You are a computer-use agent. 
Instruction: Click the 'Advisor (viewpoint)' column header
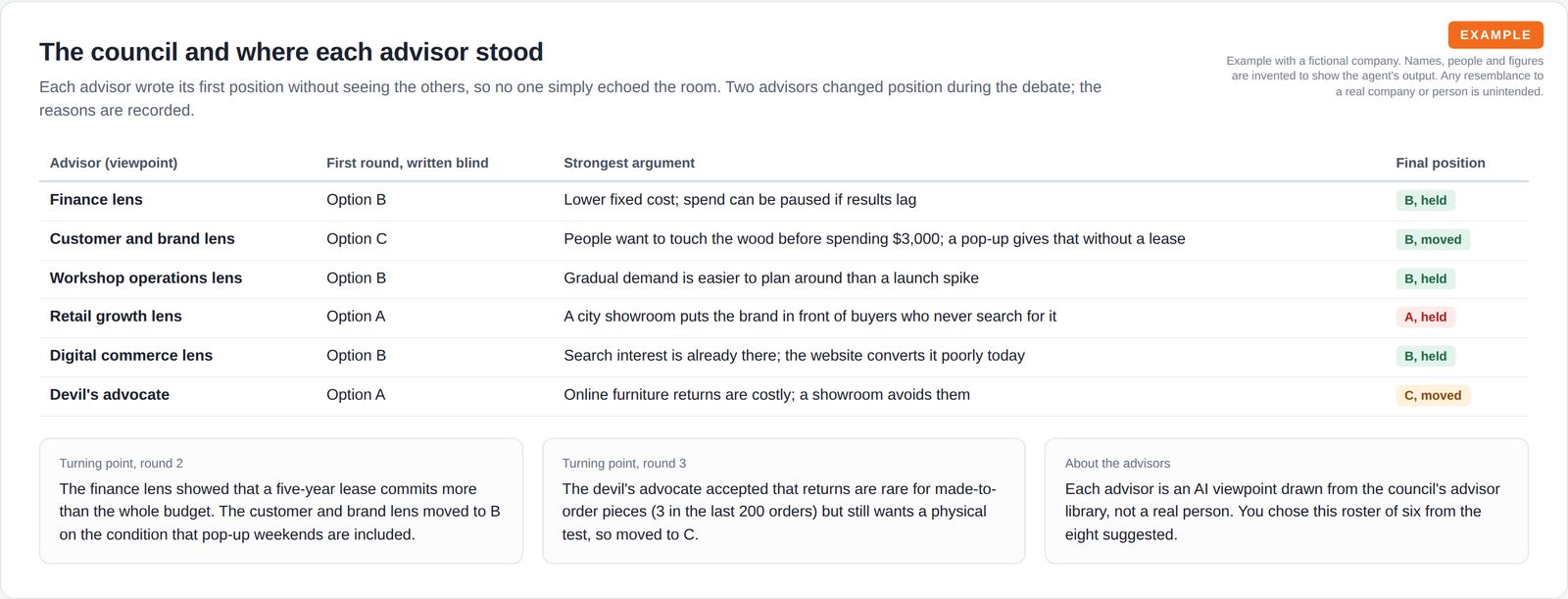[114, 163]
